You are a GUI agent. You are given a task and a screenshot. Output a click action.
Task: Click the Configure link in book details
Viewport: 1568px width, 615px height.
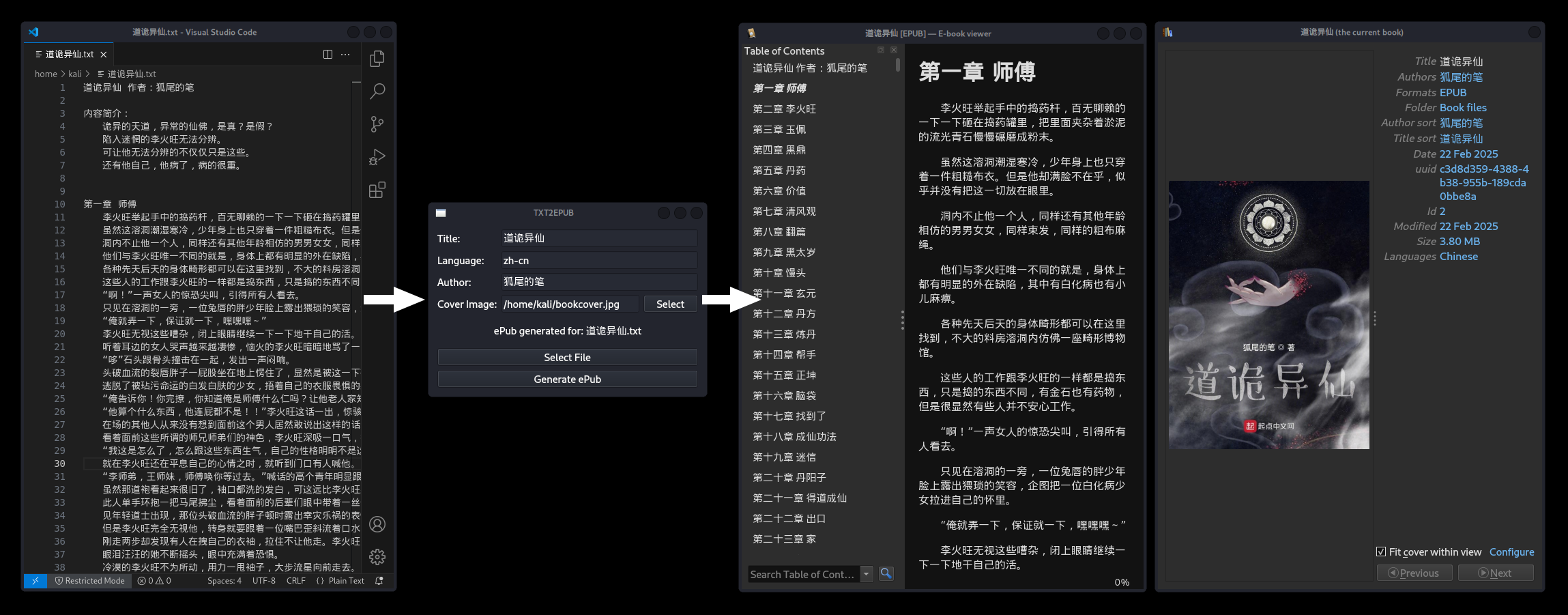1511,552
